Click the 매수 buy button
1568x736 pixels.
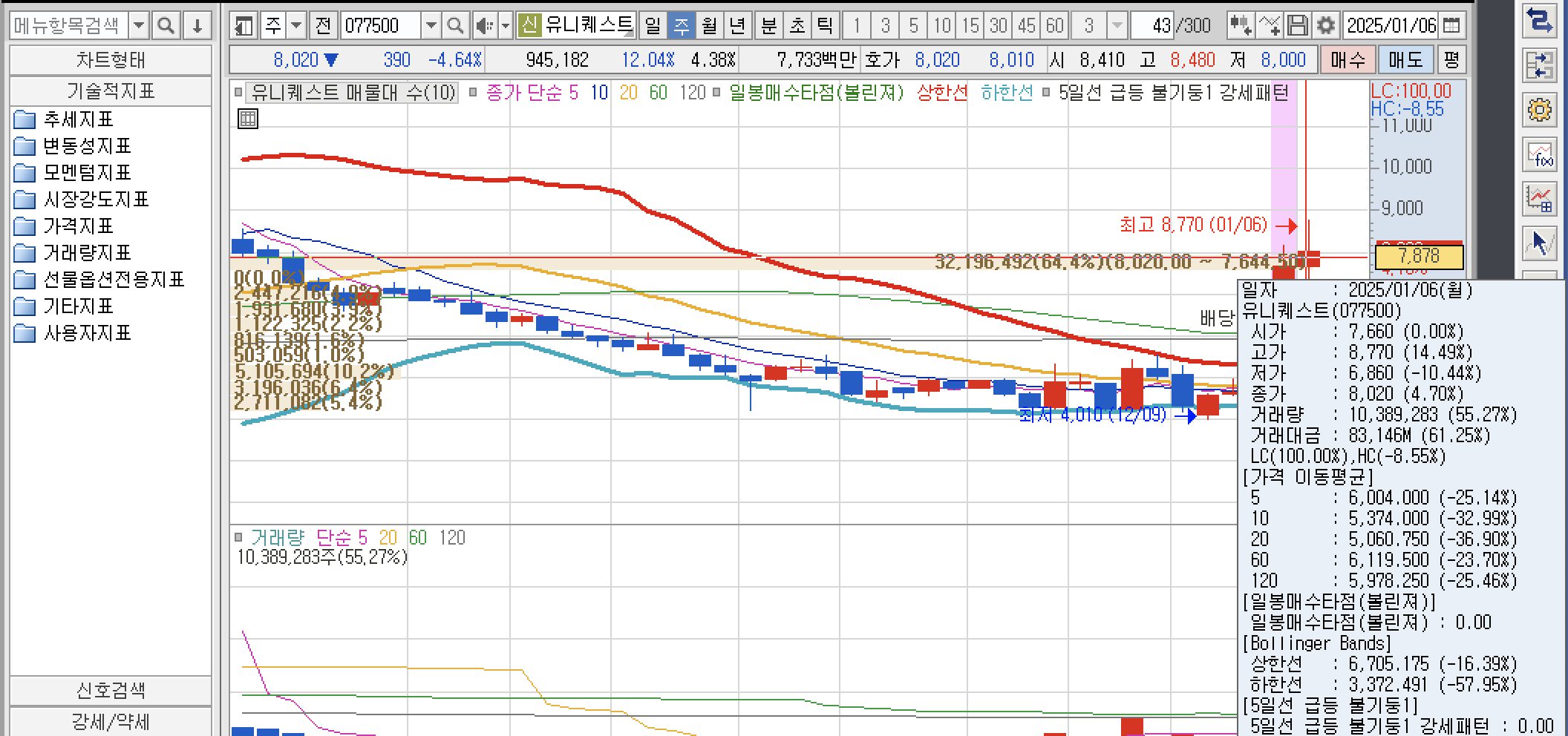pos(1348,60)
